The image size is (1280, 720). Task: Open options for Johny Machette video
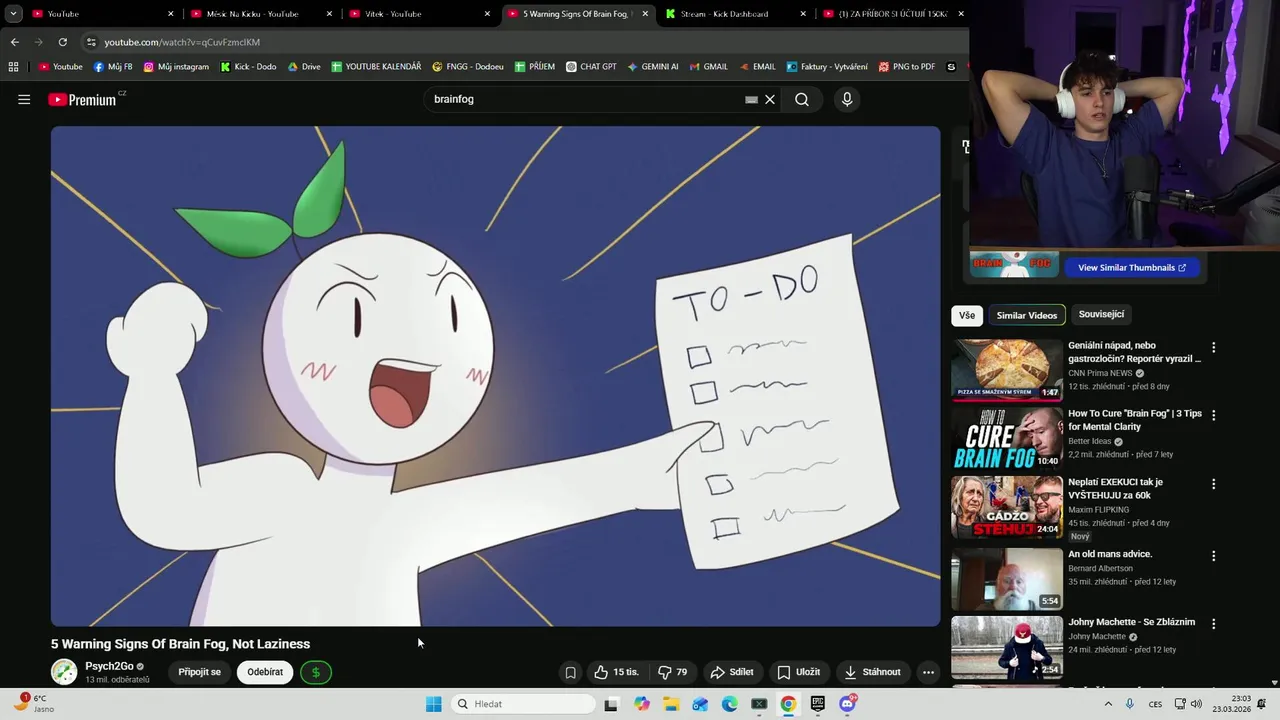(1214, 624)
